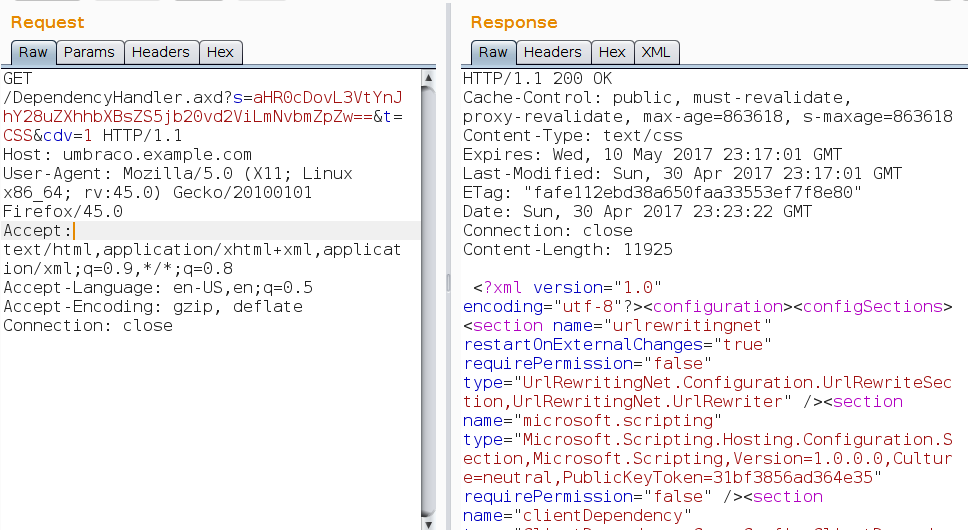The image size is (968, 530).
Task: Click the 'Host: umbraco.example.com' line
Action: 128,155
